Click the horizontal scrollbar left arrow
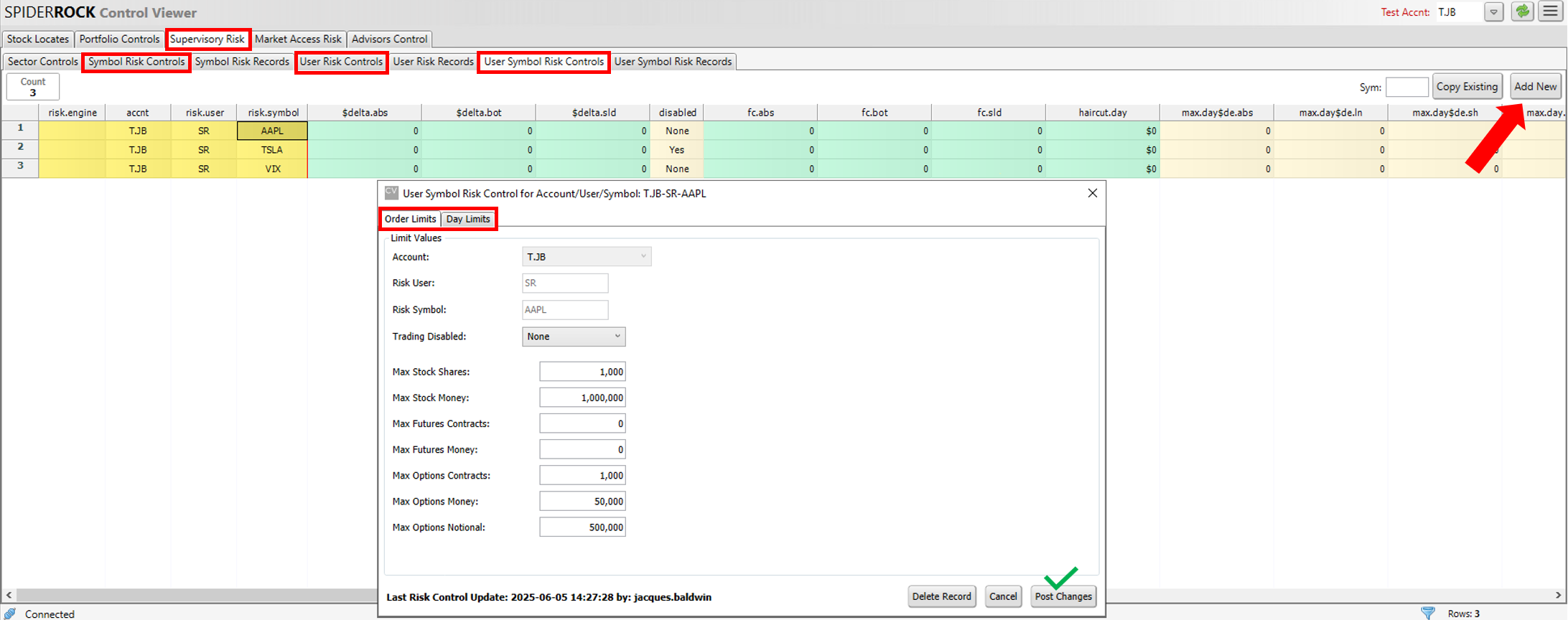Viewport: 1568px width, 620px height. 9,595
